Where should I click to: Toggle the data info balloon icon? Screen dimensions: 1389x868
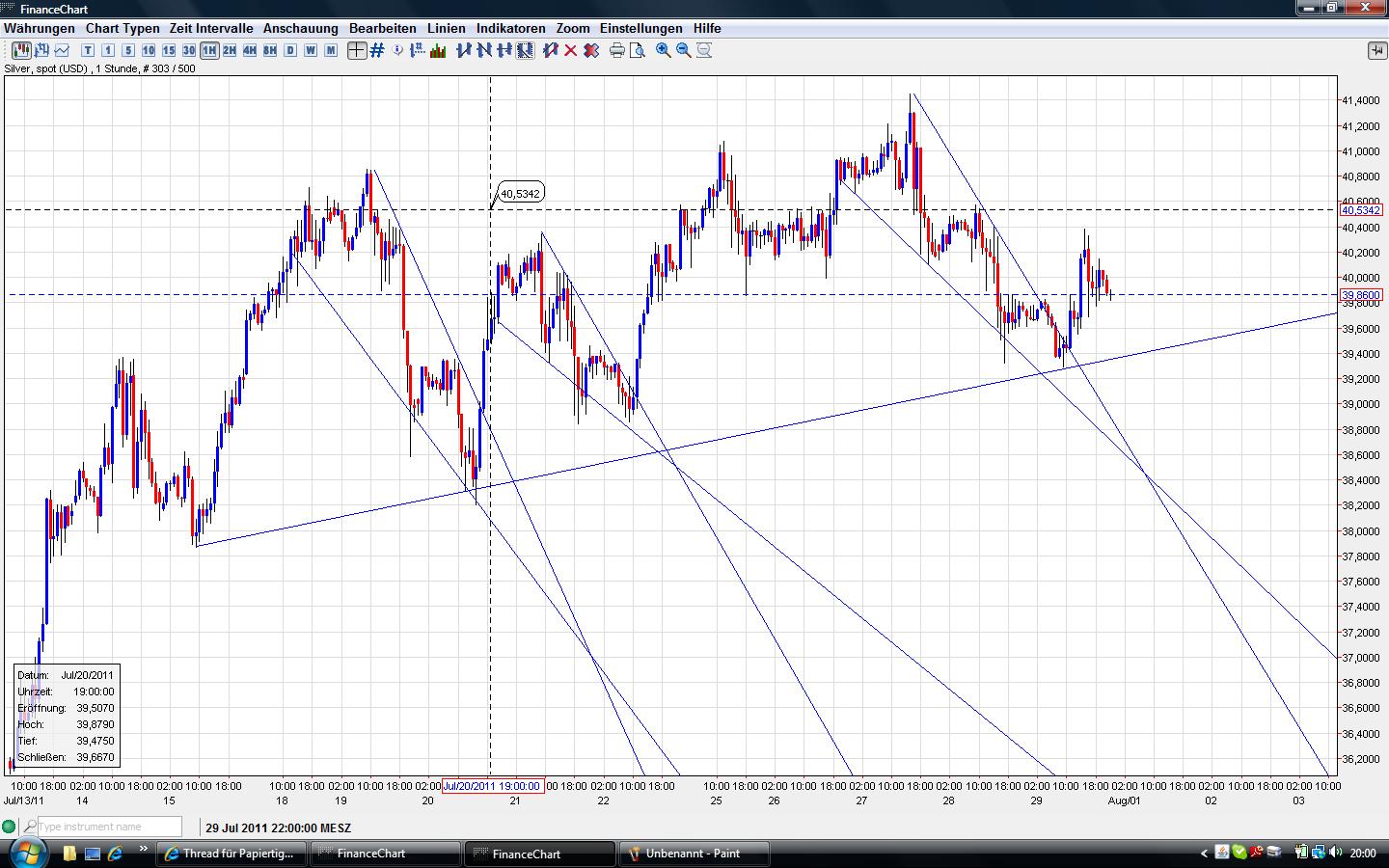(398, 50)
